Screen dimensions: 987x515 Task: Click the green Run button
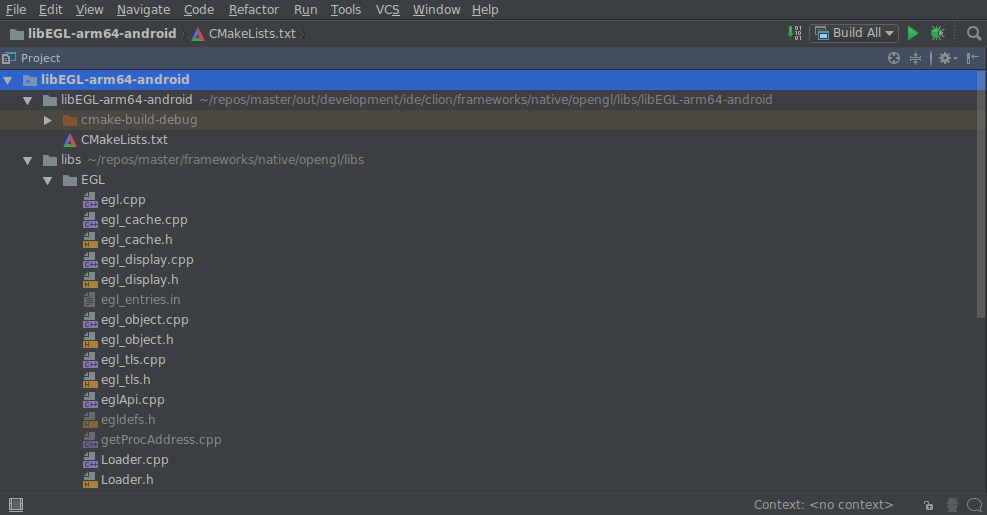pyautogui.click(x=913, y=33)
